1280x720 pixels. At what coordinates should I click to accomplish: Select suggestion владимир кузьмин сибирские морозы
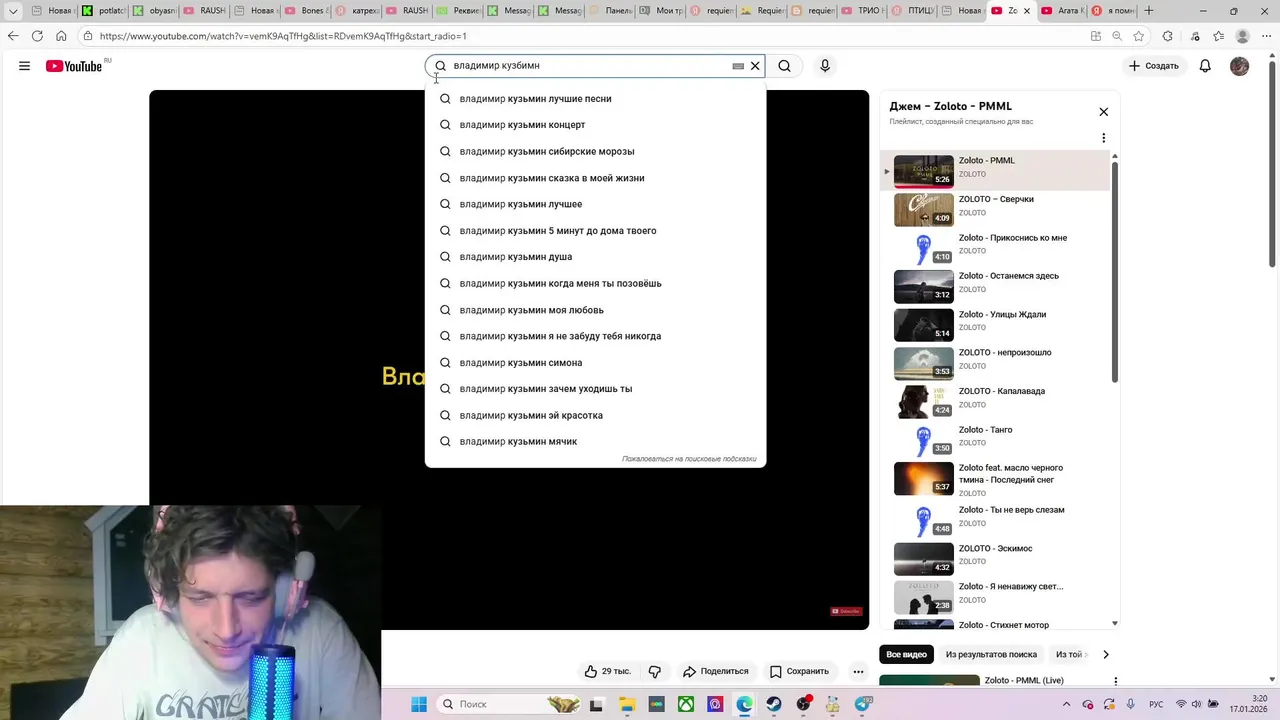(x=595, y=152)
